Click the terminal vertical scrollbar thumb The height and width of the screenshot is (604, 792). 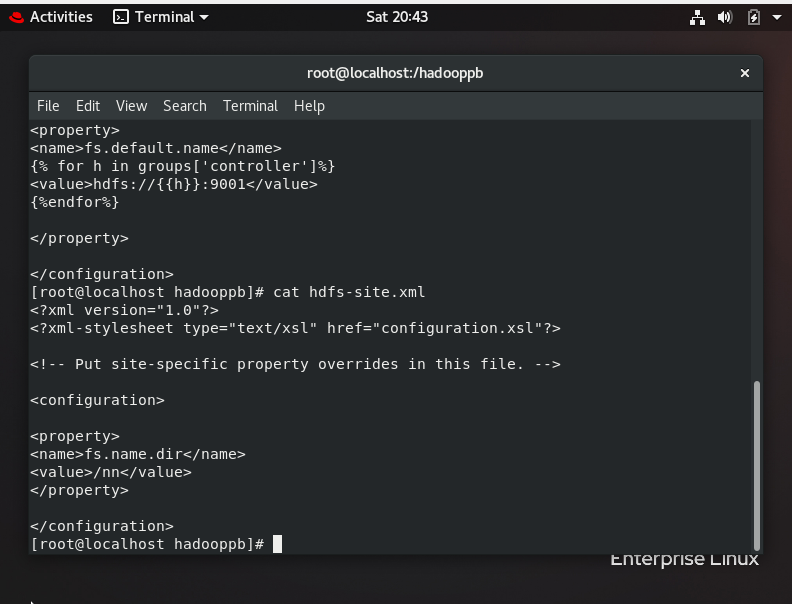tap(756, 466)
